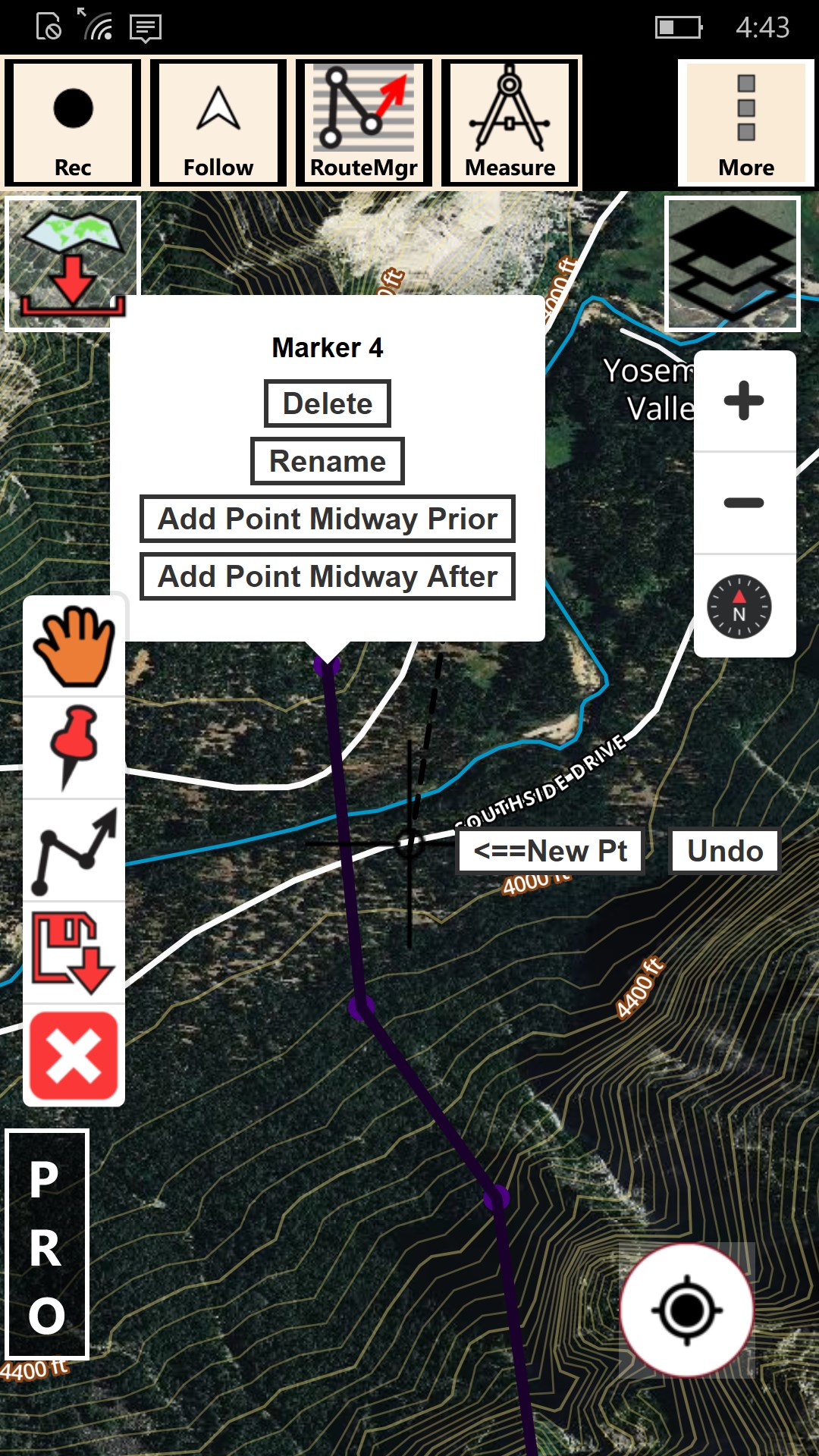The width and height of the screenshot is (819, 1456).
Task: Select the orange hand pan tool
Action: coord(74,646)
